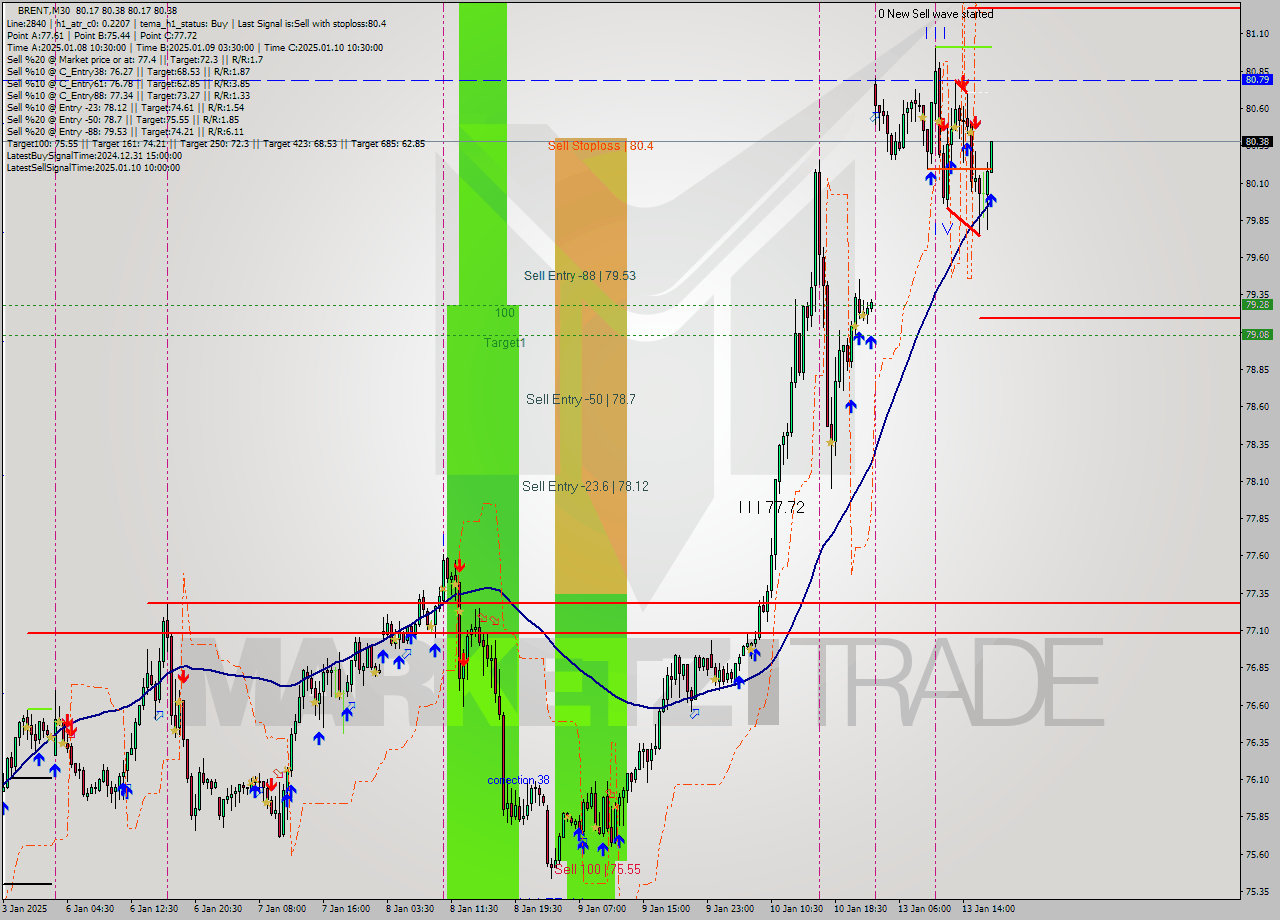Select the '10 Jan 10:30' time axis label
Screen dimensions: 1280x920
pos(796,909)
